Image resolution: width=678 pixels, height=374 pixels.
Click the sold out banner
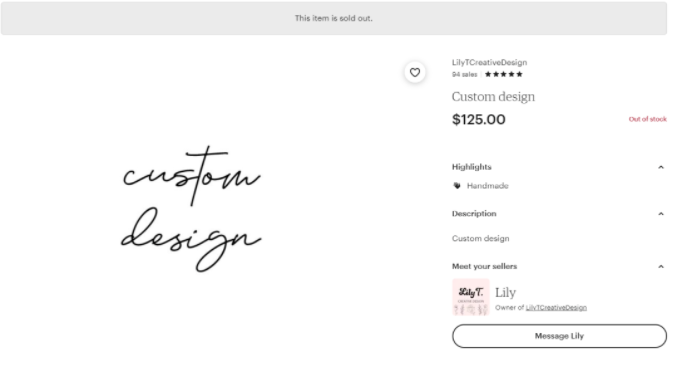click(334, 18)
